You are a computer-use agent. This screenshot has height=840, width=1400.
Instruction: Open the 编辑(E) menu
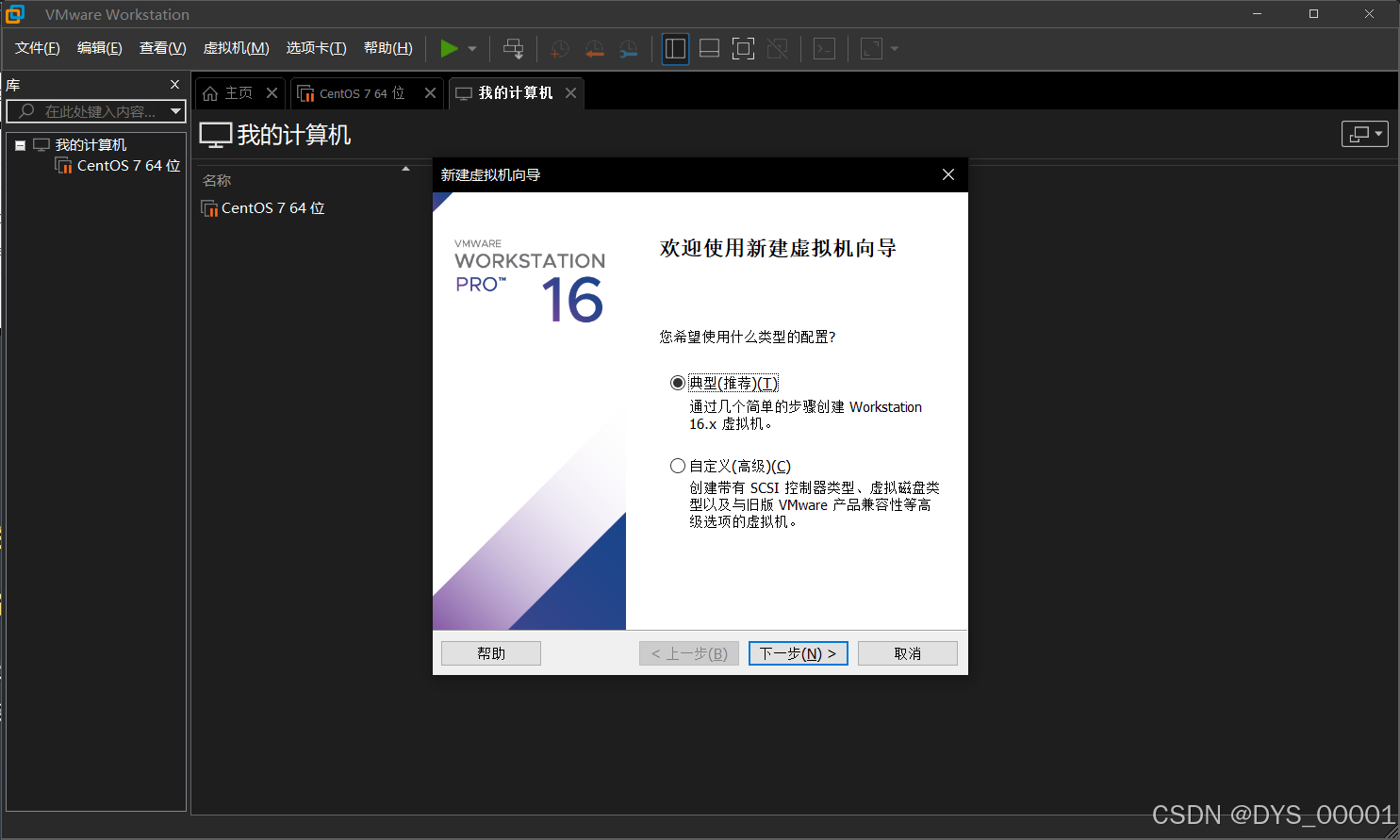tap(100, 48)
